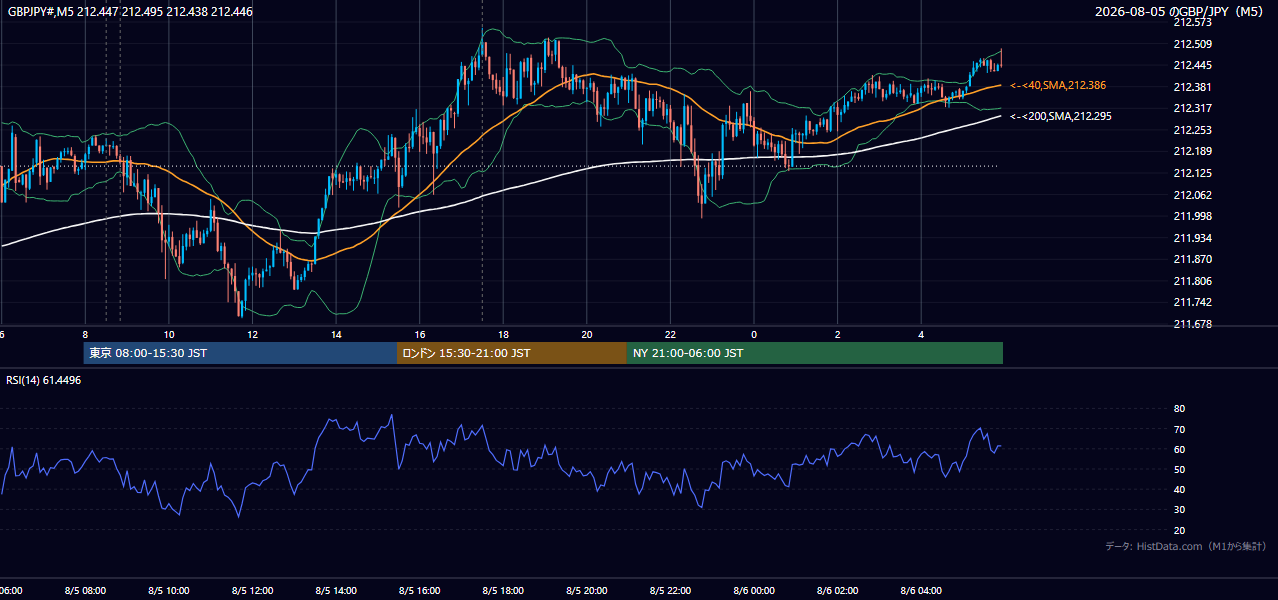Screen dimensions: 1278x600
Task: Click hour 2 on the price chart time axis
Action: click(838, 334)
